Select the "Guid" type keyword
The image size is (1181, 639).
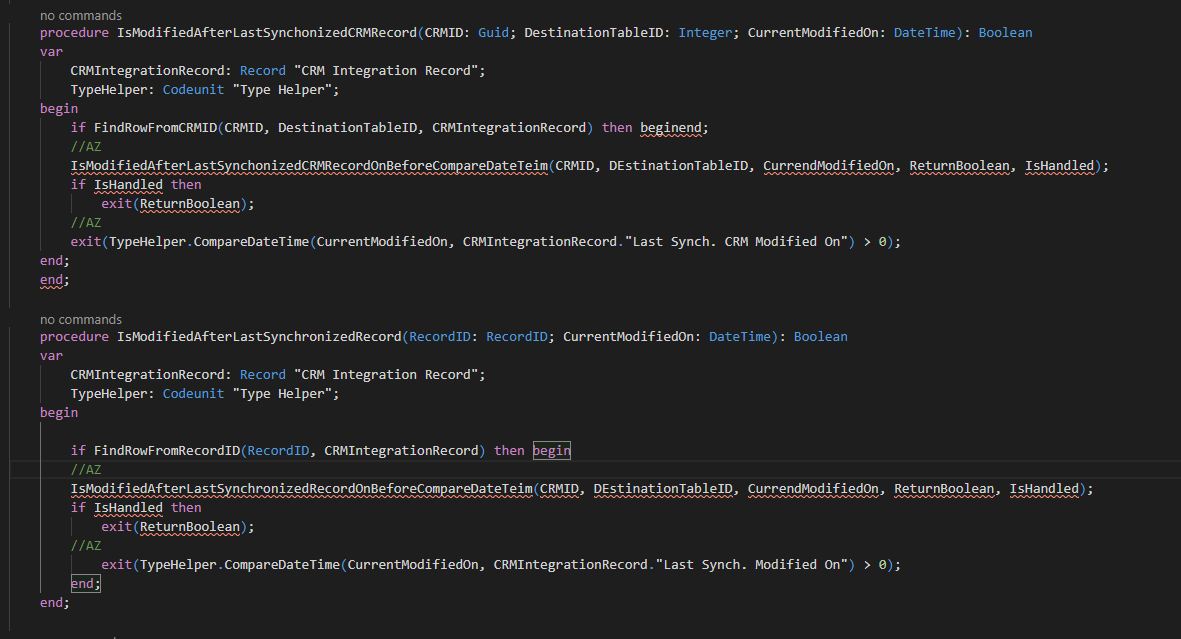click(493, 32)
